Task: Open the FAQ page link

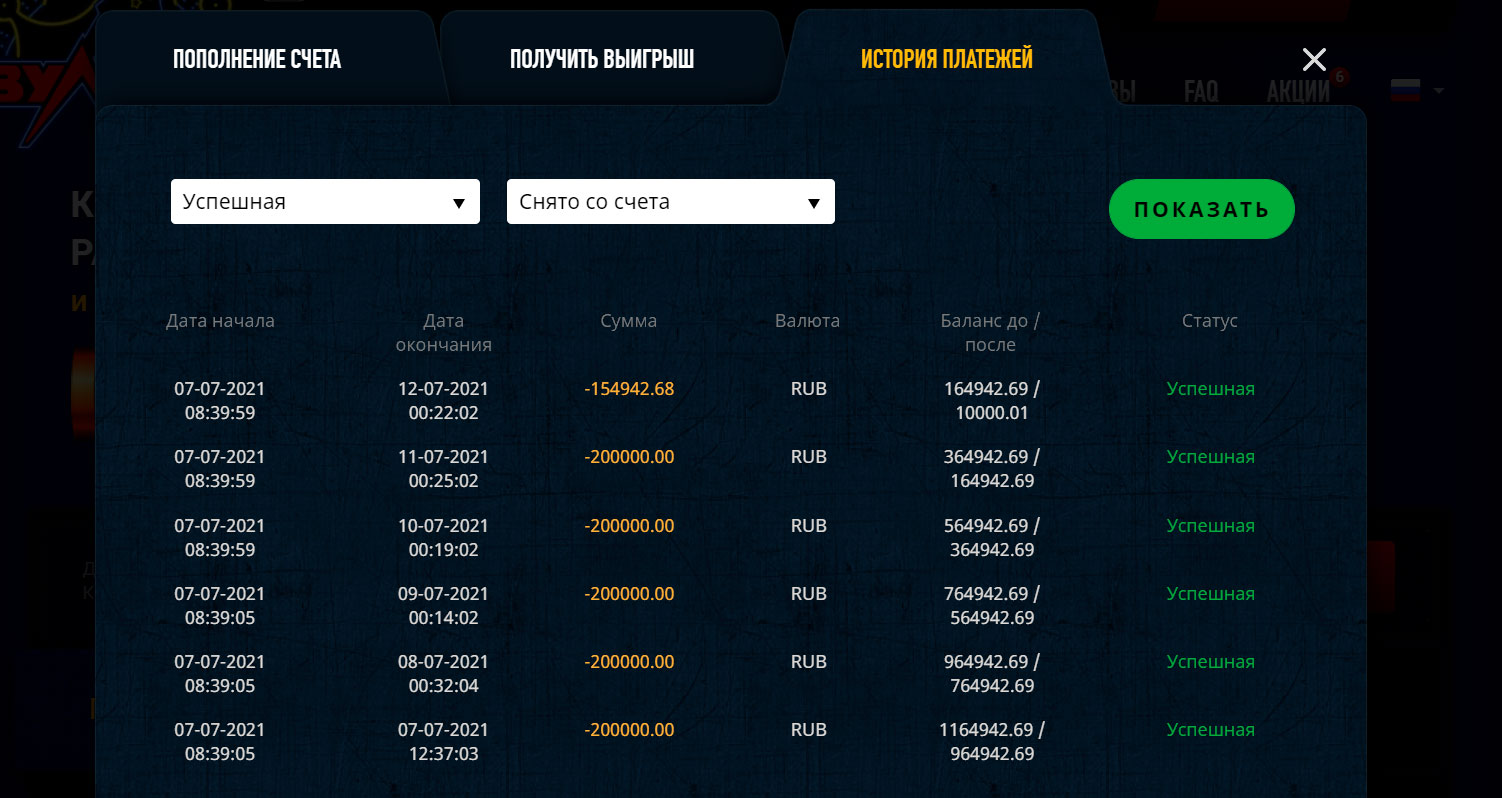Action: click(1201, 92)
